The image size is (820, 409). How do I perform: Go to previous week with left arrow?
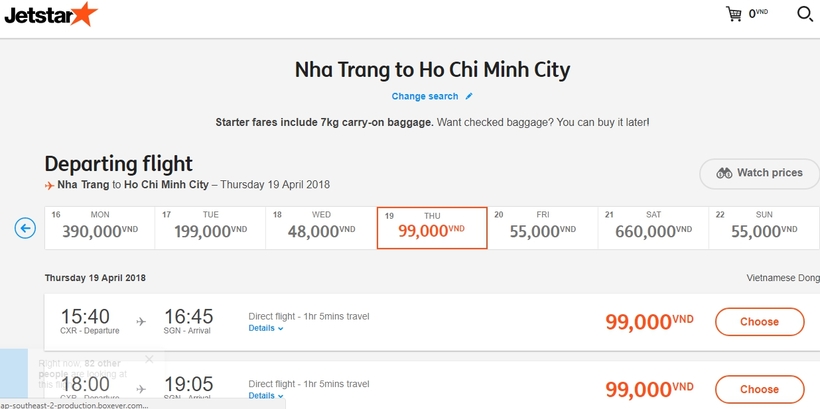click(x=25, y=228)
